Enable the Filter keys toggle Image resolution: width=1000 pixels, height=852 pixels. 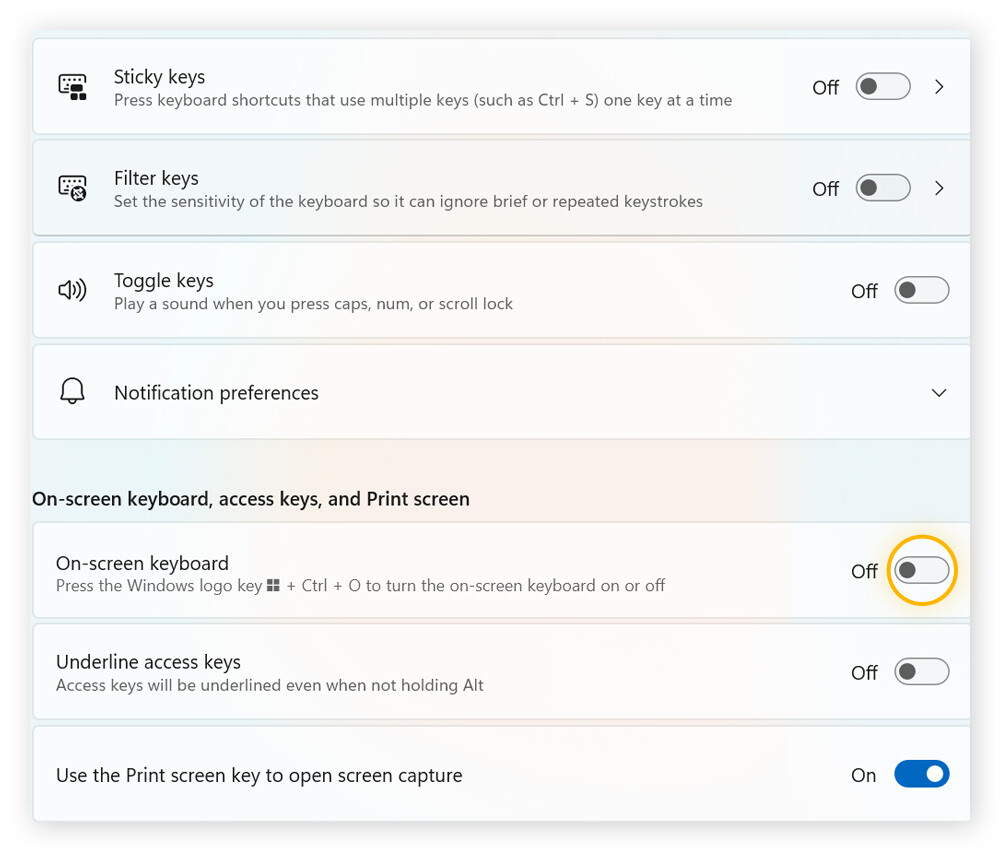(882, 188)
